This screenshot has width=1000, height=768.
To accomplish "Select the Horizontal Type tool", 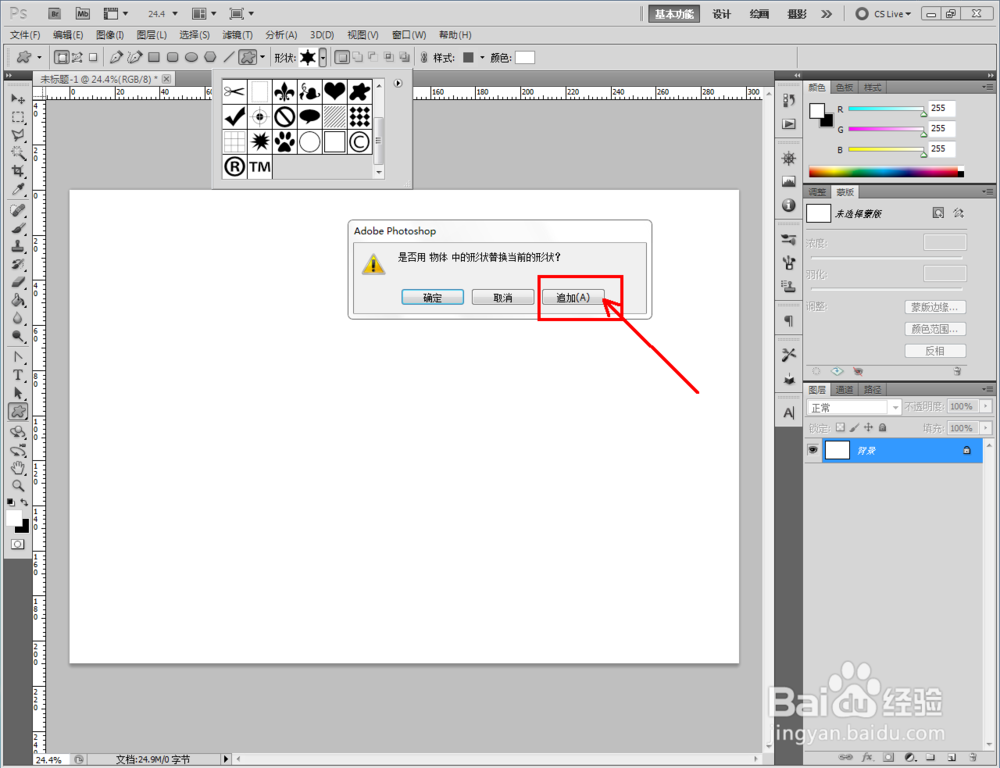I will 18,375.
